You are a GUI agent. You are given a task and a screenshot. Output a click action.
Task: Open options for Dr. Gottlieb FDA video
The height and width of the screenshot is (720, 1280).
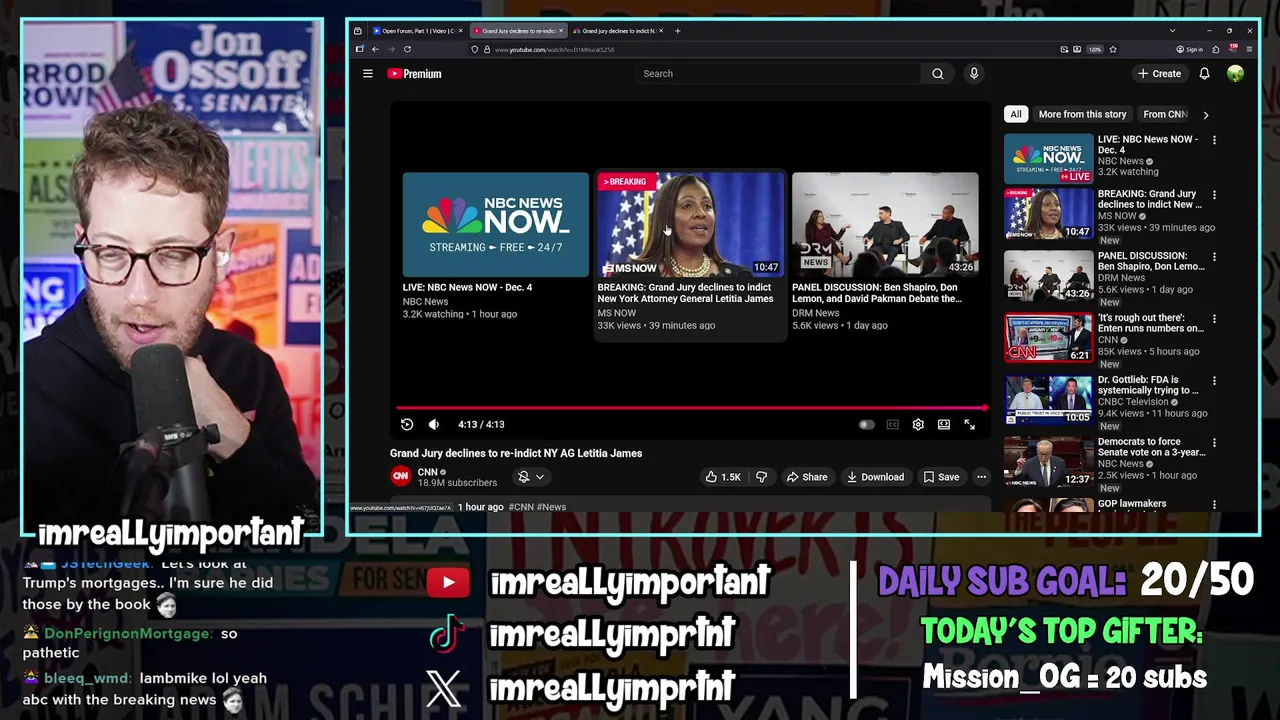[1214, 381]
